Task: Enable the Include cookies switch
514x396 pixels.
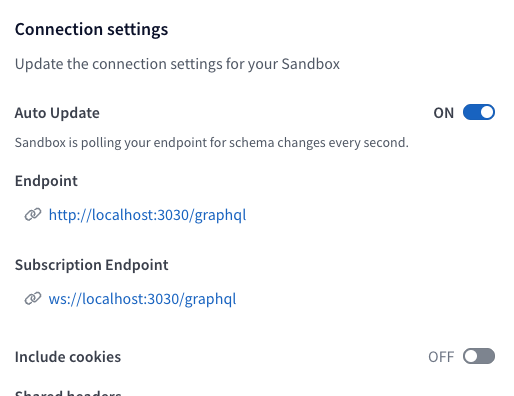Action: (x=479, y=356)
